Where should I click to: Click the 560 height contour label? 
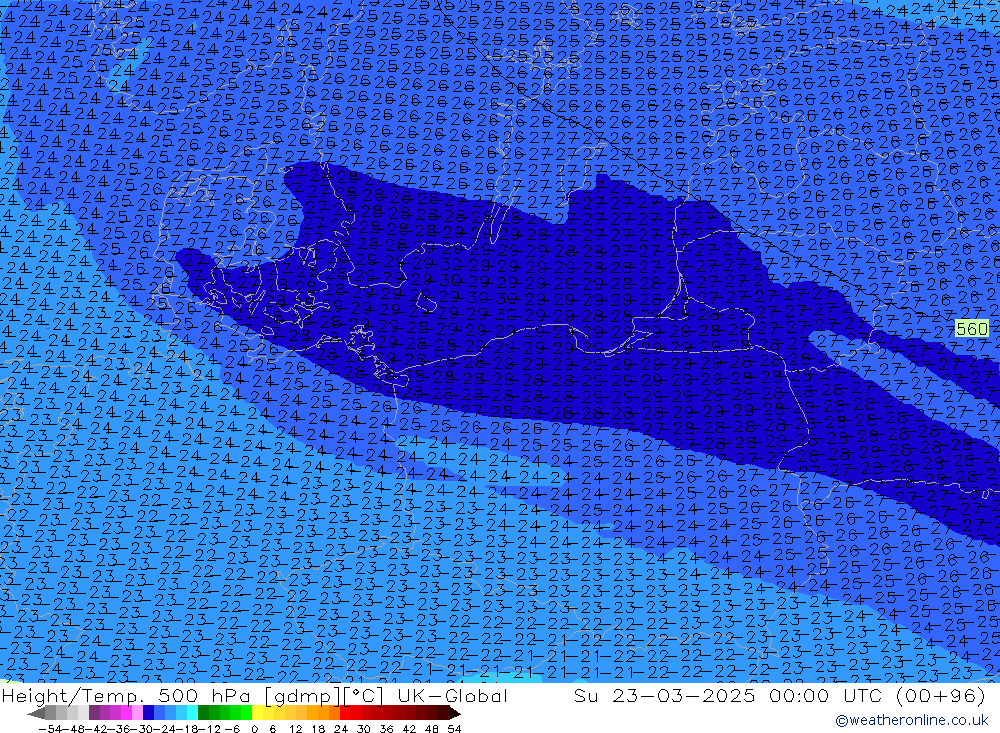pos(972,329)
